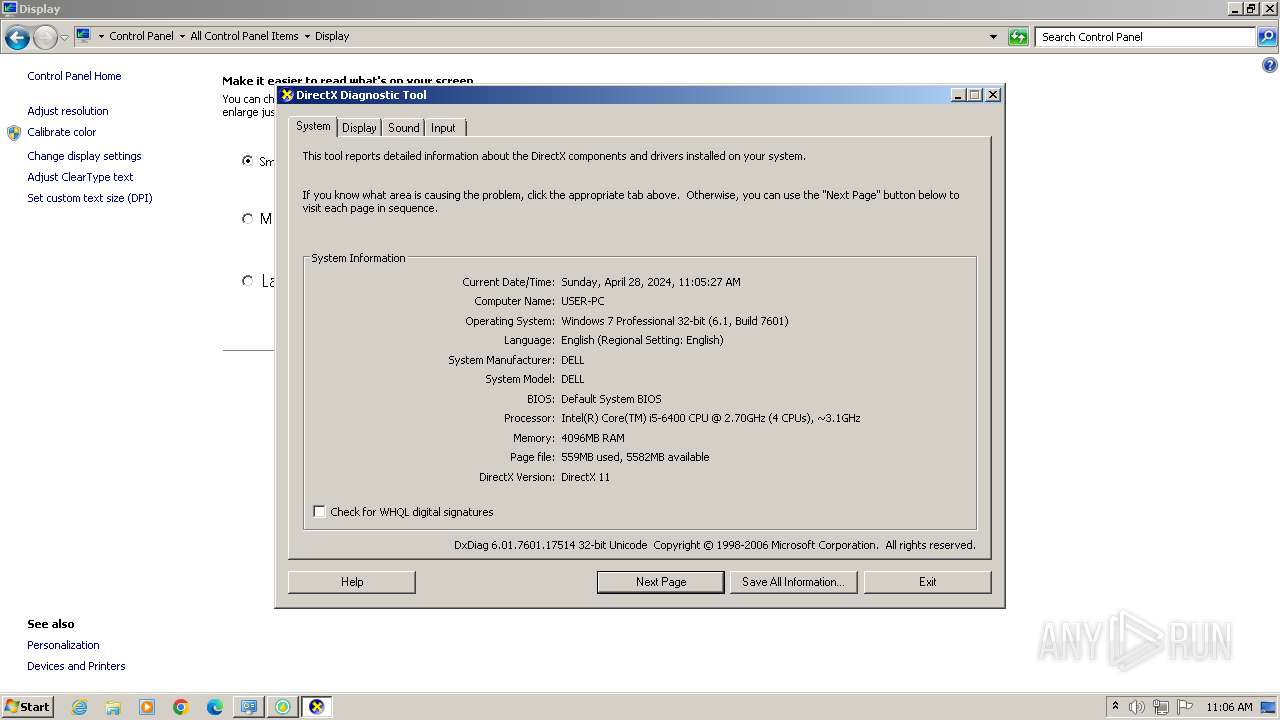
Task: Open Internet Explorer from the taskbar
Action: coord(79,707)
